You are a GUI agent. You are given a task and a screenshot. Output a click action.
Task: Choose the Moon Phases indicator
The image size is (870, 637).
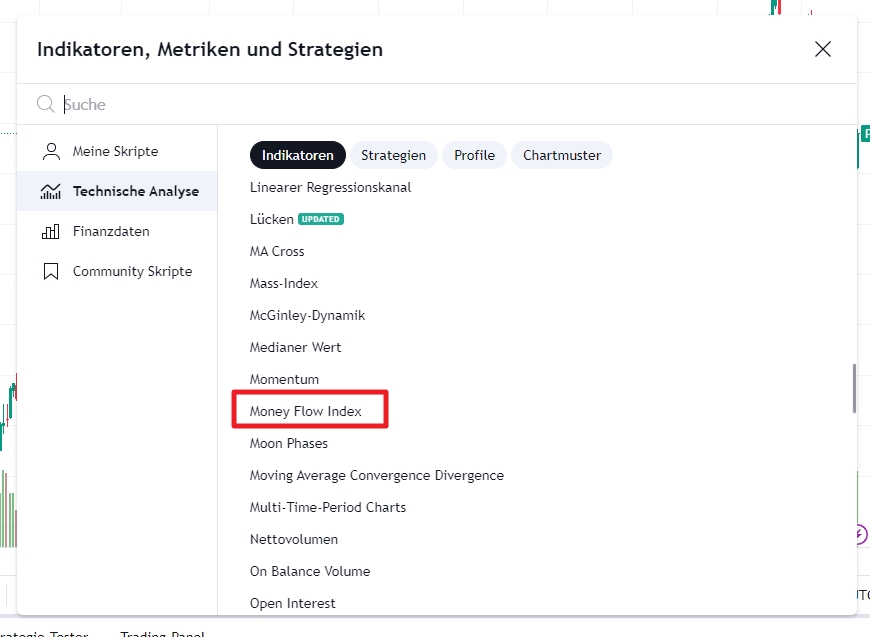(289, 443)
